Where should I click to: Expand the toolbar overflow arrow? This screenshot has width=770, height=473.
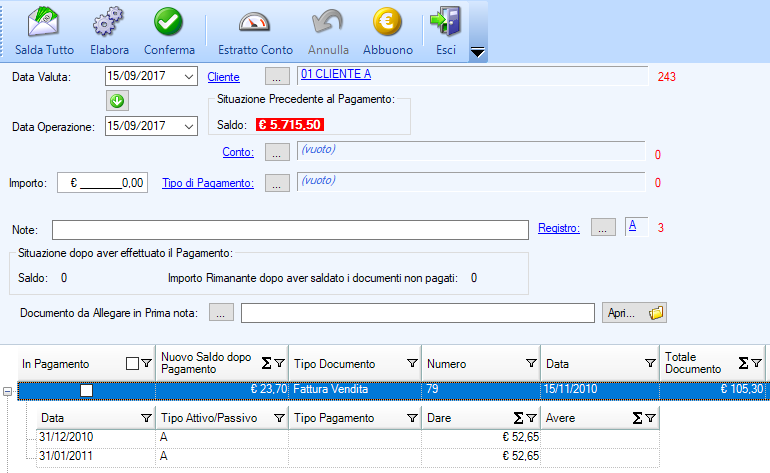point(477,52)
